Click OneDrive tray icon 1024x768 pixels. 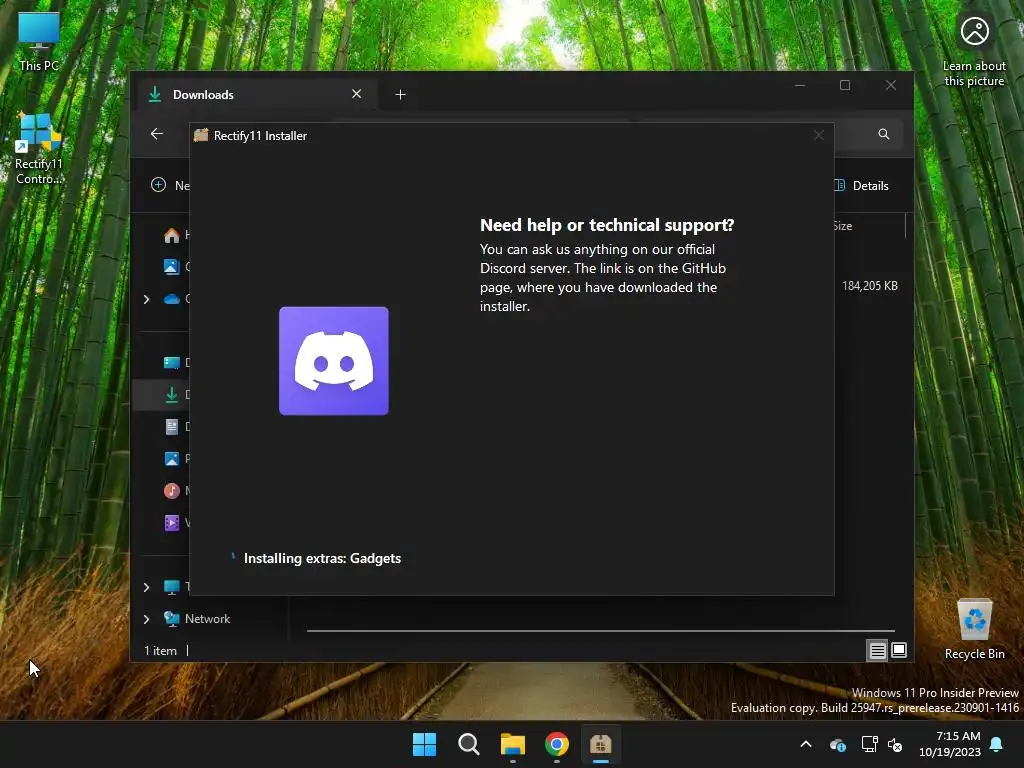click(x=838, y=744)
